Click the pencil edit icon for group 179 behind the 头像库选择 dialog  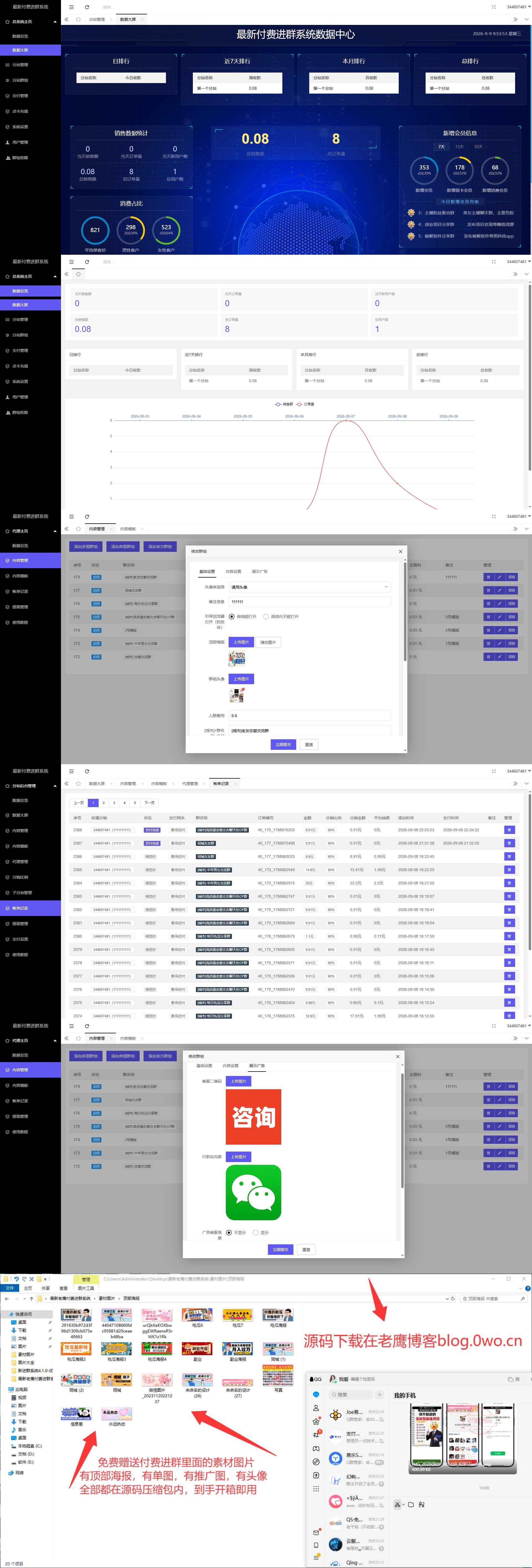tap(500, 577)
